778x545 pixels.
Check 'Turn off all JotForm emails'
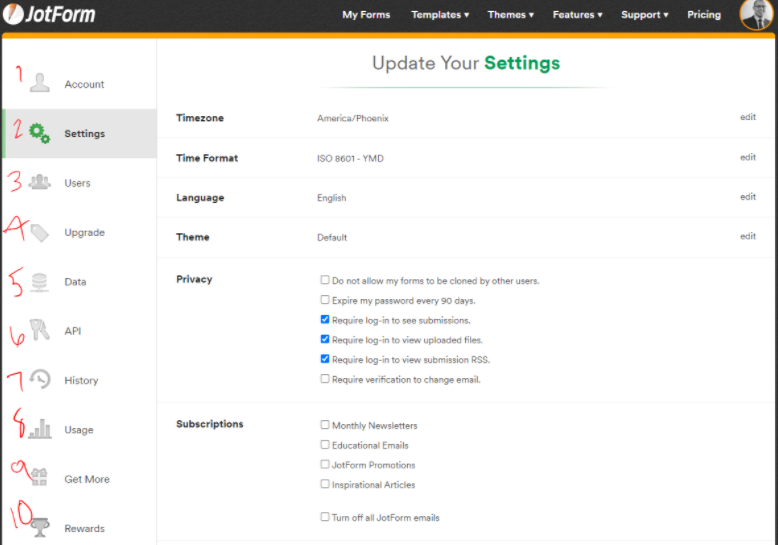[325, 517]
